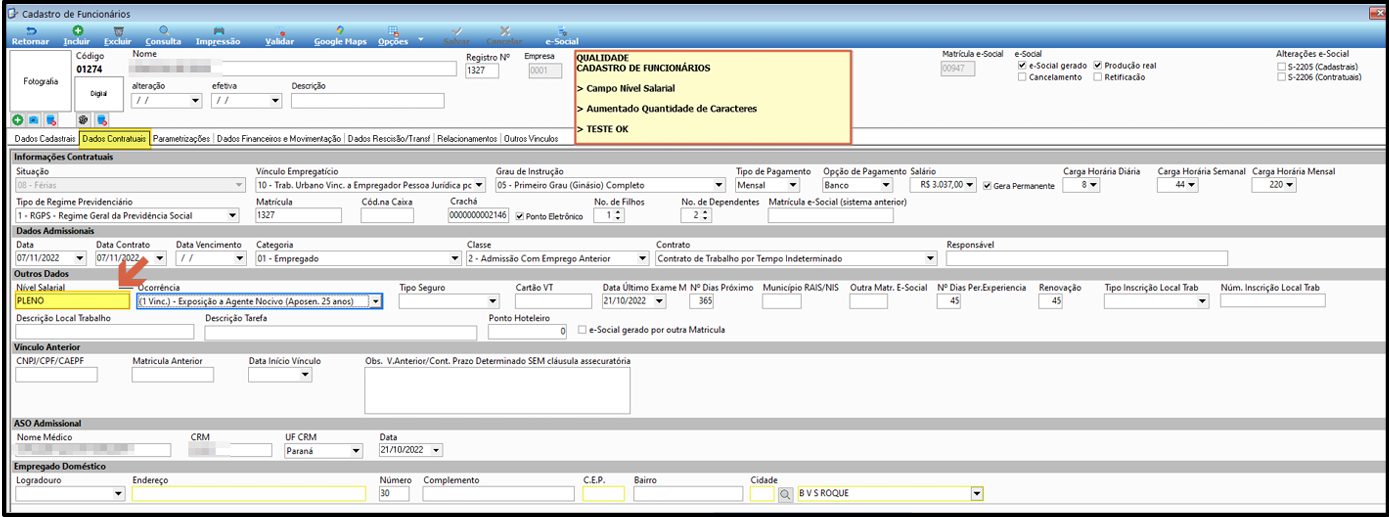1389x517 pixels.
Task: Open Carga Horária Semanal dropdown
Action: click(x=1191, y=185)
